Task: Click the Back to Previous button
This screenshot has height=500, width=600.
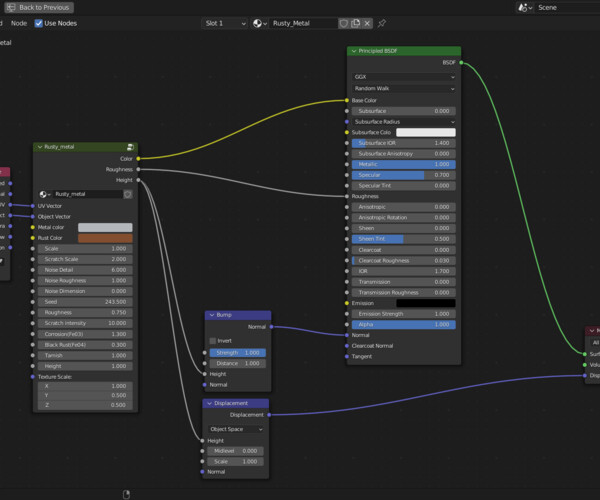Action: (39, 7)
